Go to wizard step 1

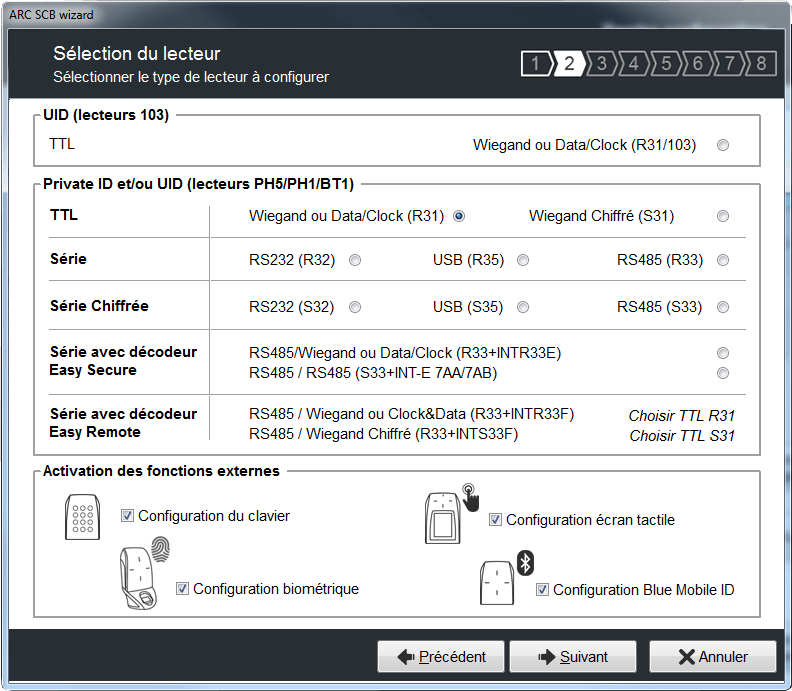click(537, 64)
